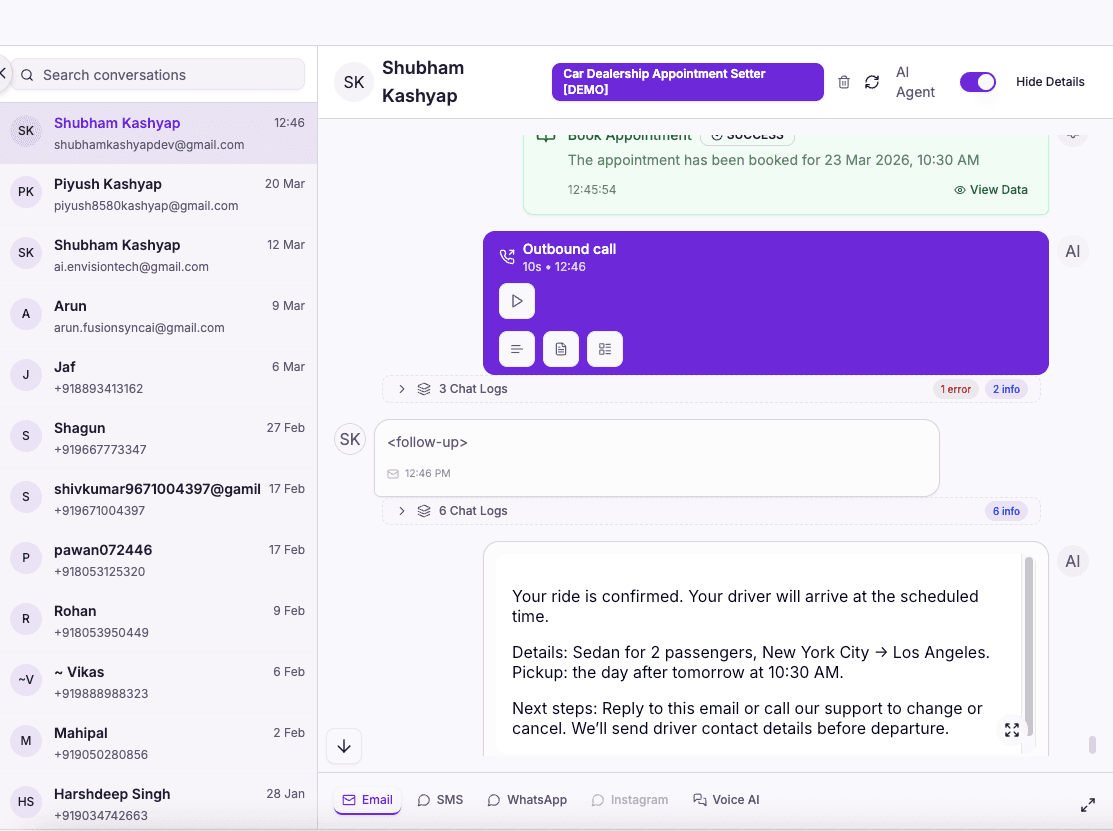Refresh the conversation
The width and height of the screenshot is (1113, 831).
coord(871,82)
